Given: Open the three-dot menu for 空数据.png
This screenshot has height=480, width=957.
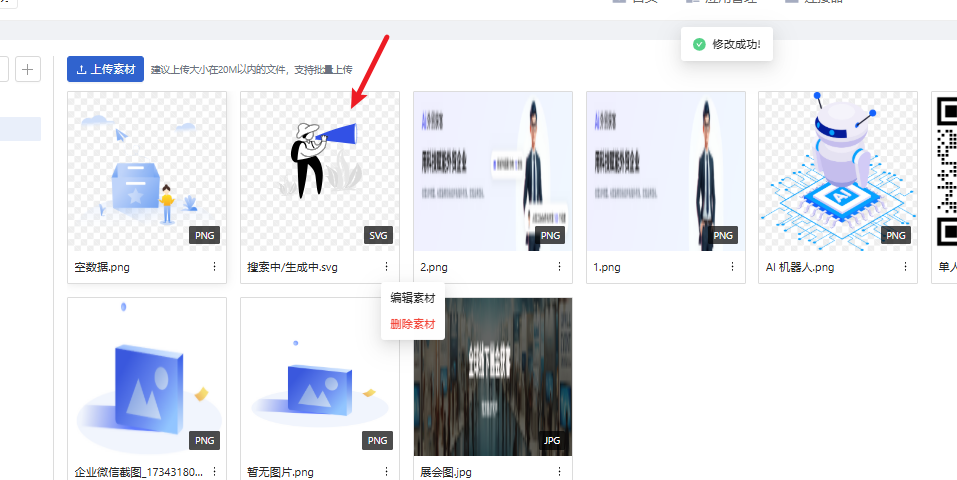Looking at the screenshot, I should tap(214, 267).
